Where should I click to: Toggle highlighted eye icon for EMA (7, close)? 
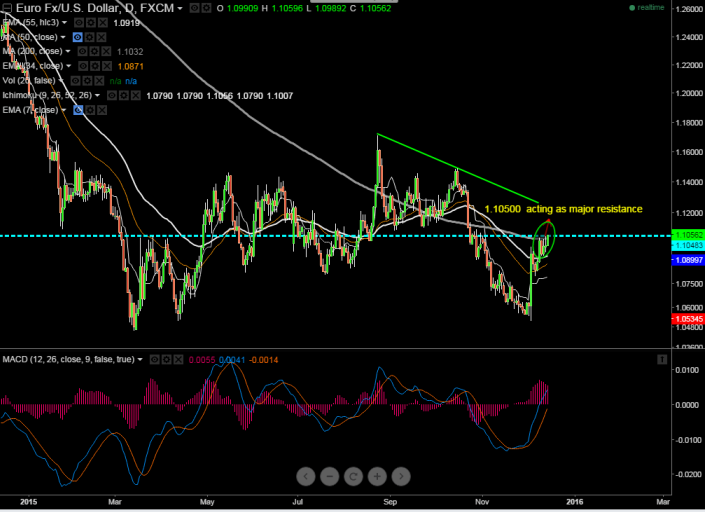(78, 110)
